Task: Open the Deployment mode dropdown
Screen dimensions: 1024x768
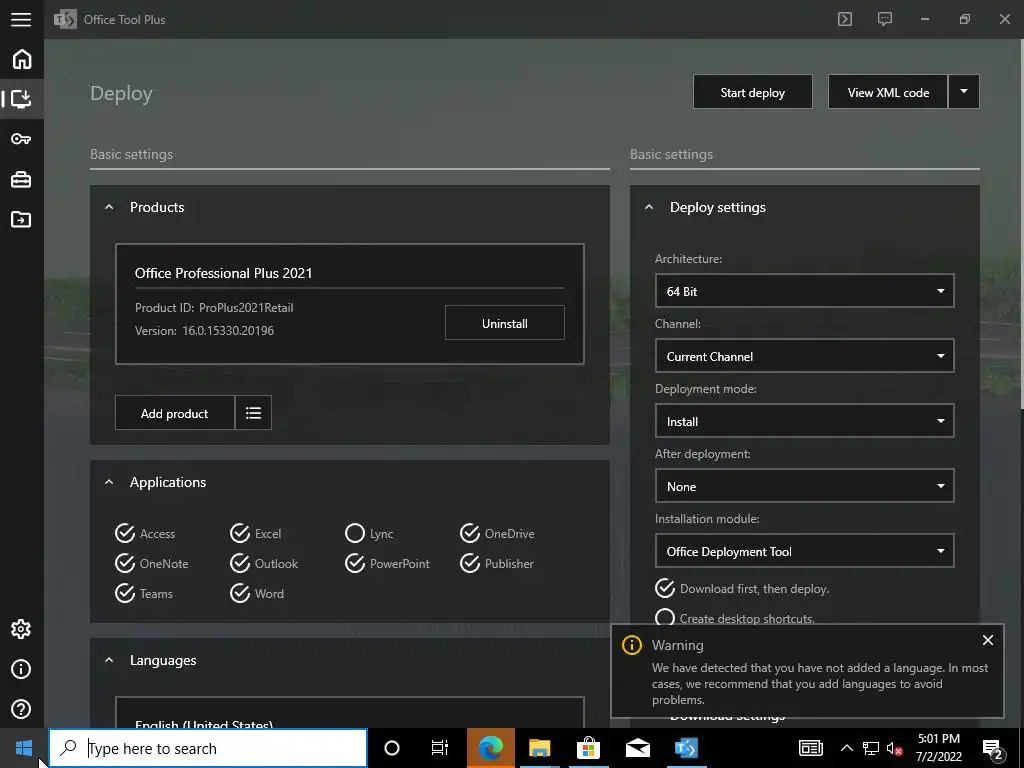Action: click(x=805, y=421)
